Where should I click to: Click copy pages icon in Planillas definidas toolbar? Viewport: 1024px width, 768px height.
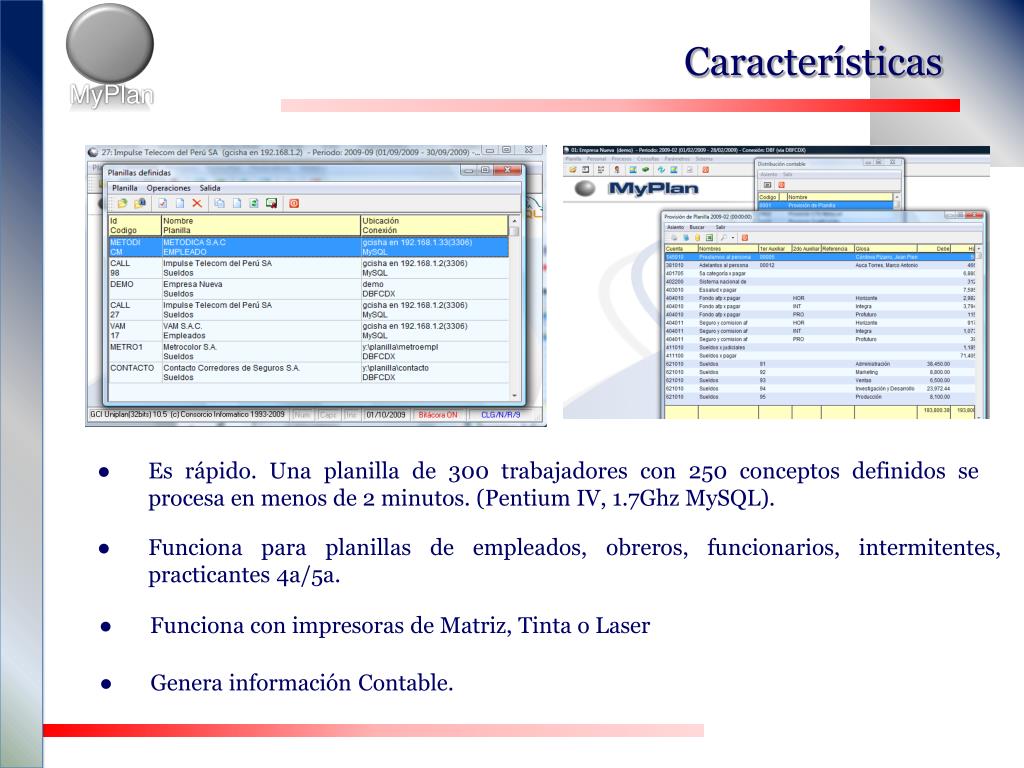tap(219, 203)
